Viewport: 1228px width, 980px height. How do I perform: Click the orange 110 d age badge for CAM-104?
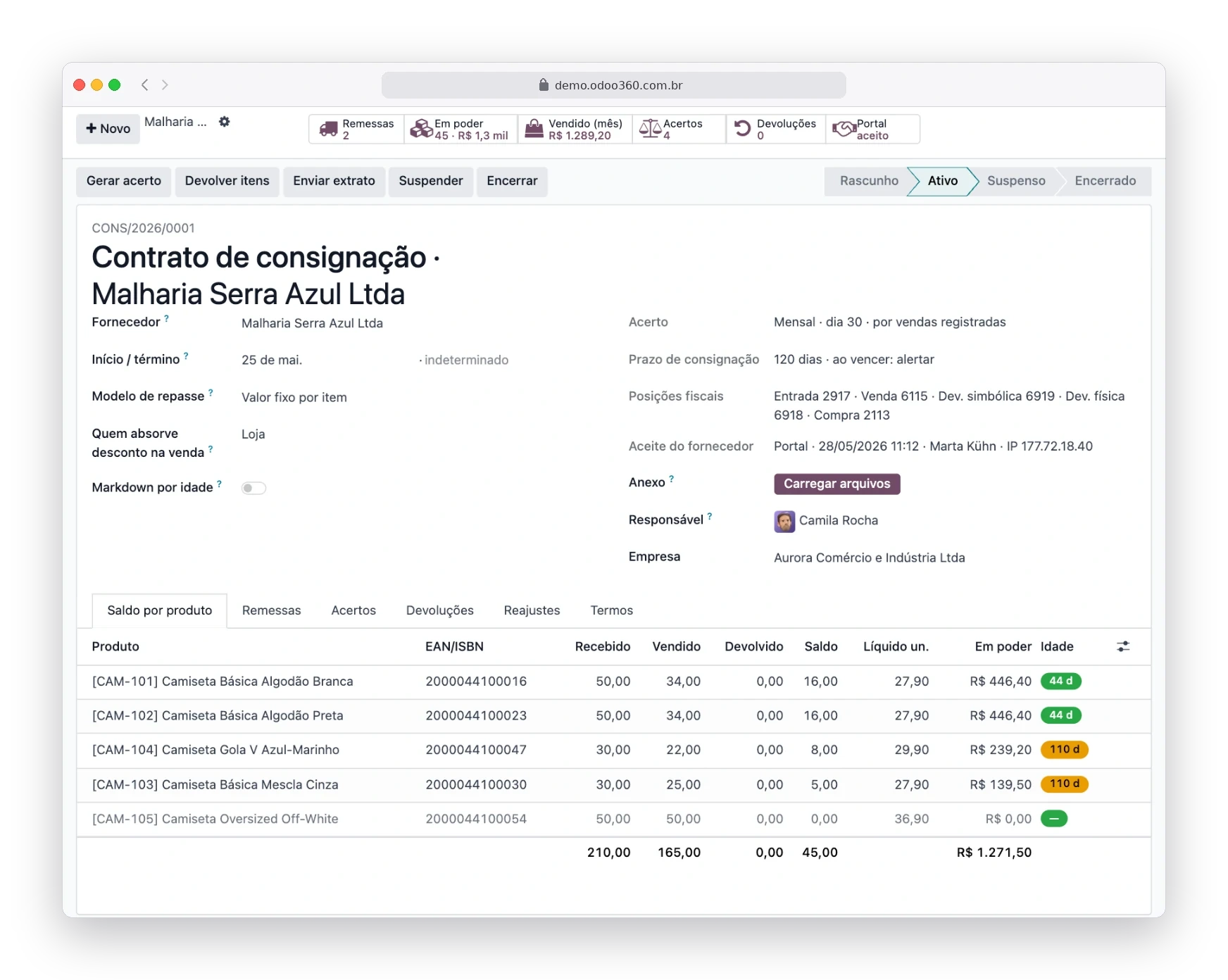(1064, 750)
